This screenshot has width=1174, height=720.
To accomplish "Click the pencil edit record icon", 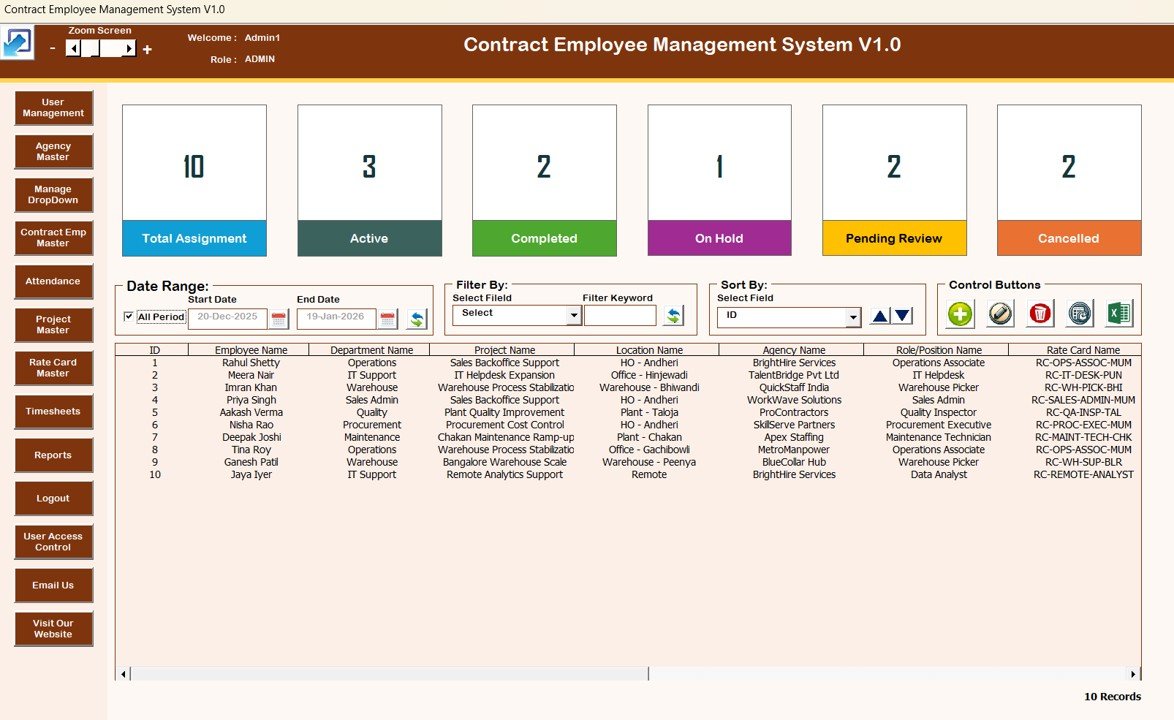I will [1000, 314].
